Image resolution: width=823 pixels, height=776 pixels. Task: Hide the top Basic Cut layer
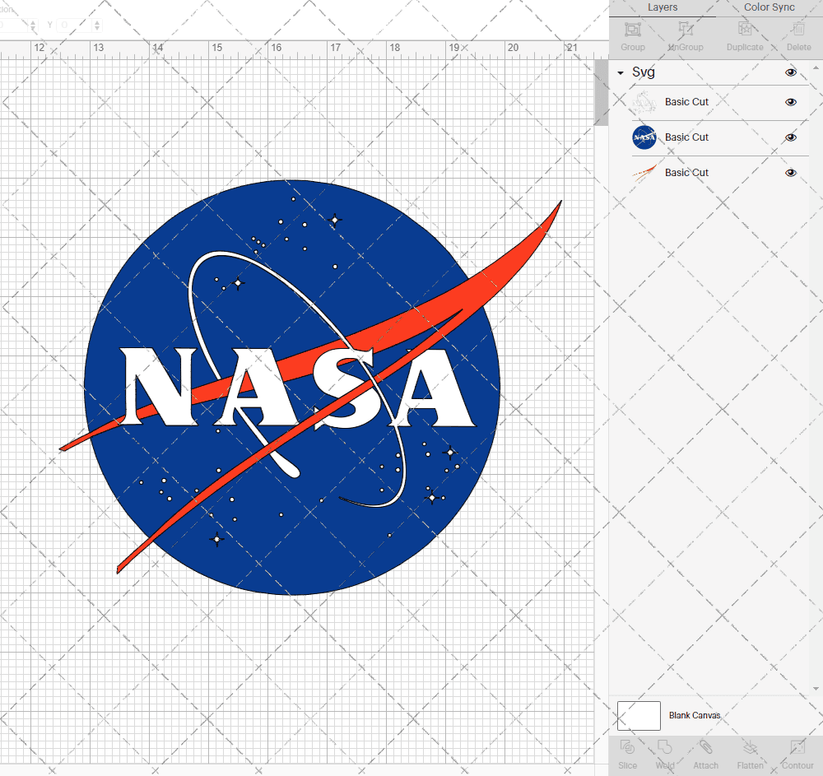(x=790, y=102)
